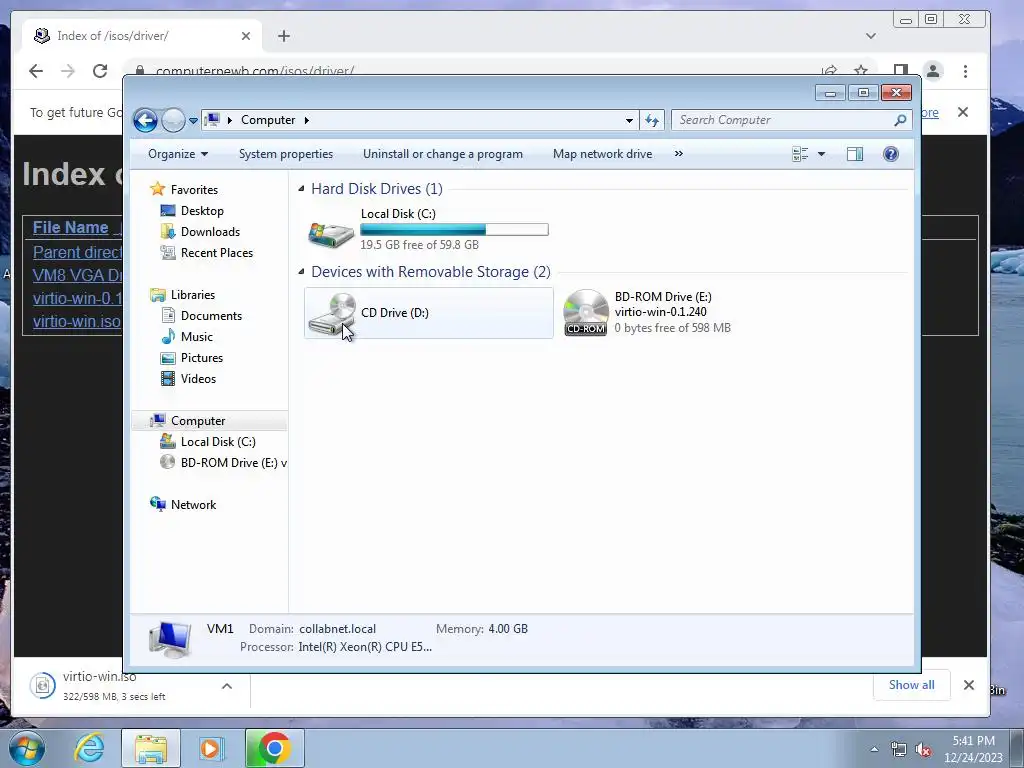Refresh the Computer folder view

pos(652,120)
